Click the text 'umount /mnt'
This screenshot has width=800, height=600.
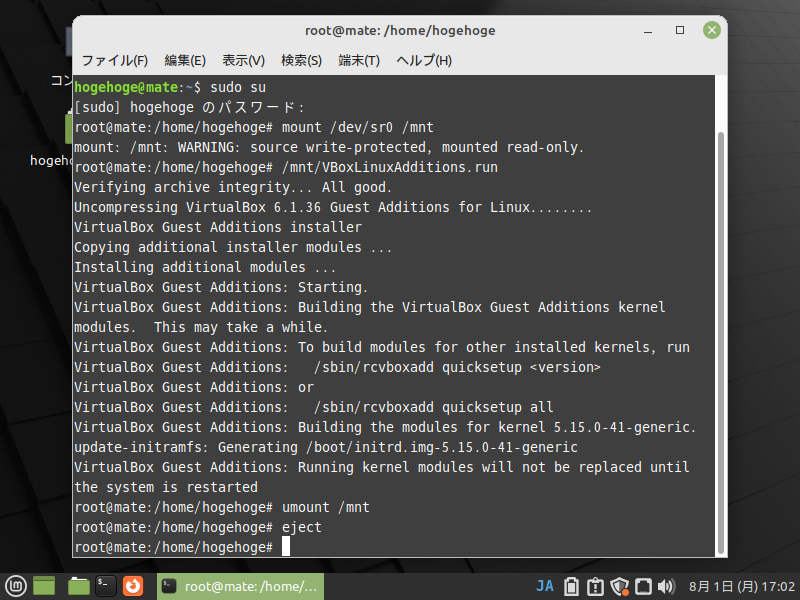326,507
